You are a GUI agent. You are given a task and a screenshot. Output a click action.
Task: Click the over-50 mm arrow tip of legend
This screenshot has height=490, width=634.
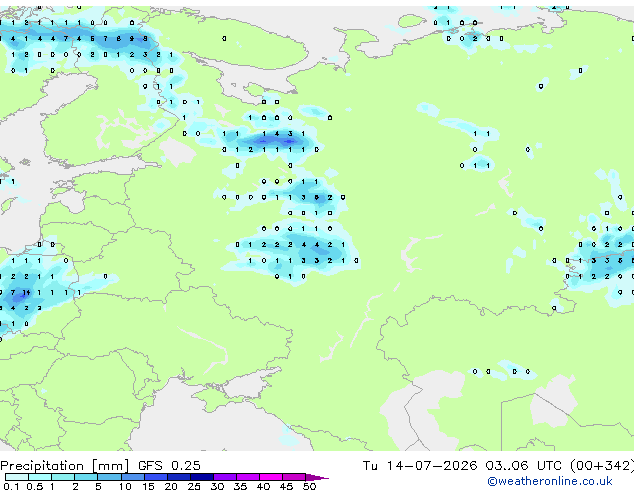(317, 477)
